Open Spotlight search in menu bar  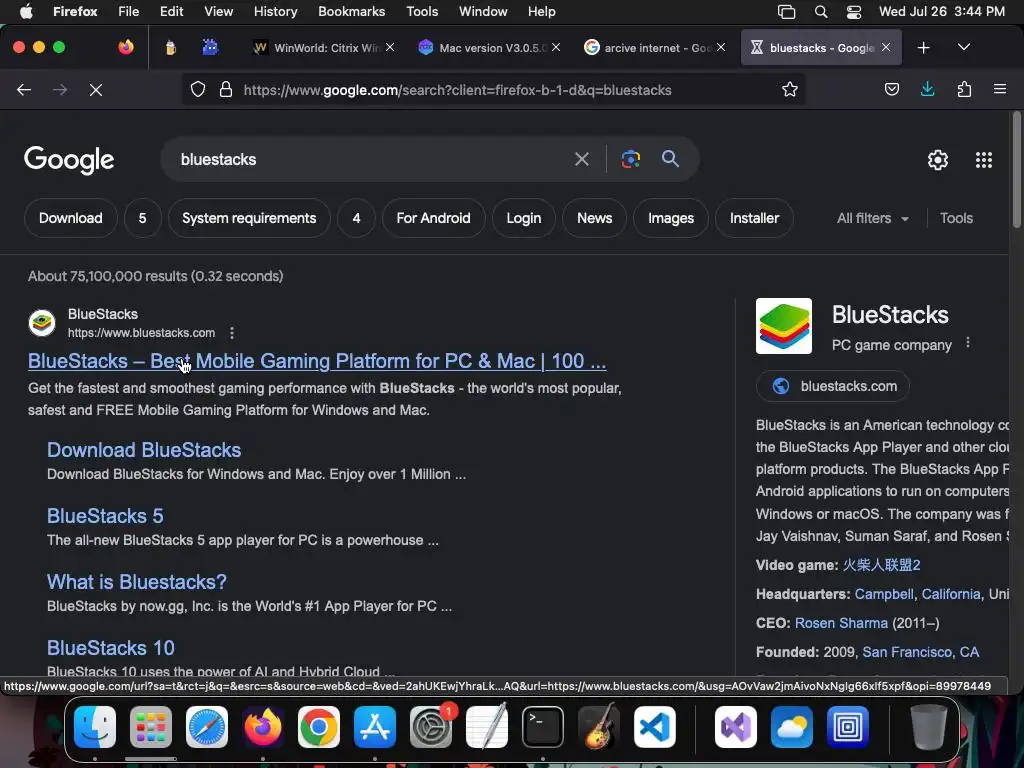click(x=821, y=12)
